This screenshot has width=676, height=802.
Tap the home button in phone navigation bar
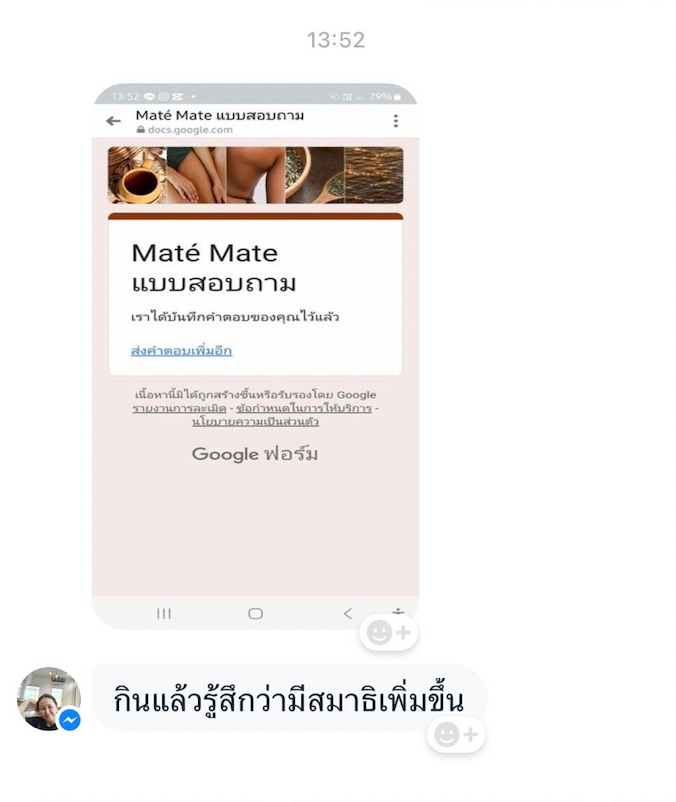256,613
